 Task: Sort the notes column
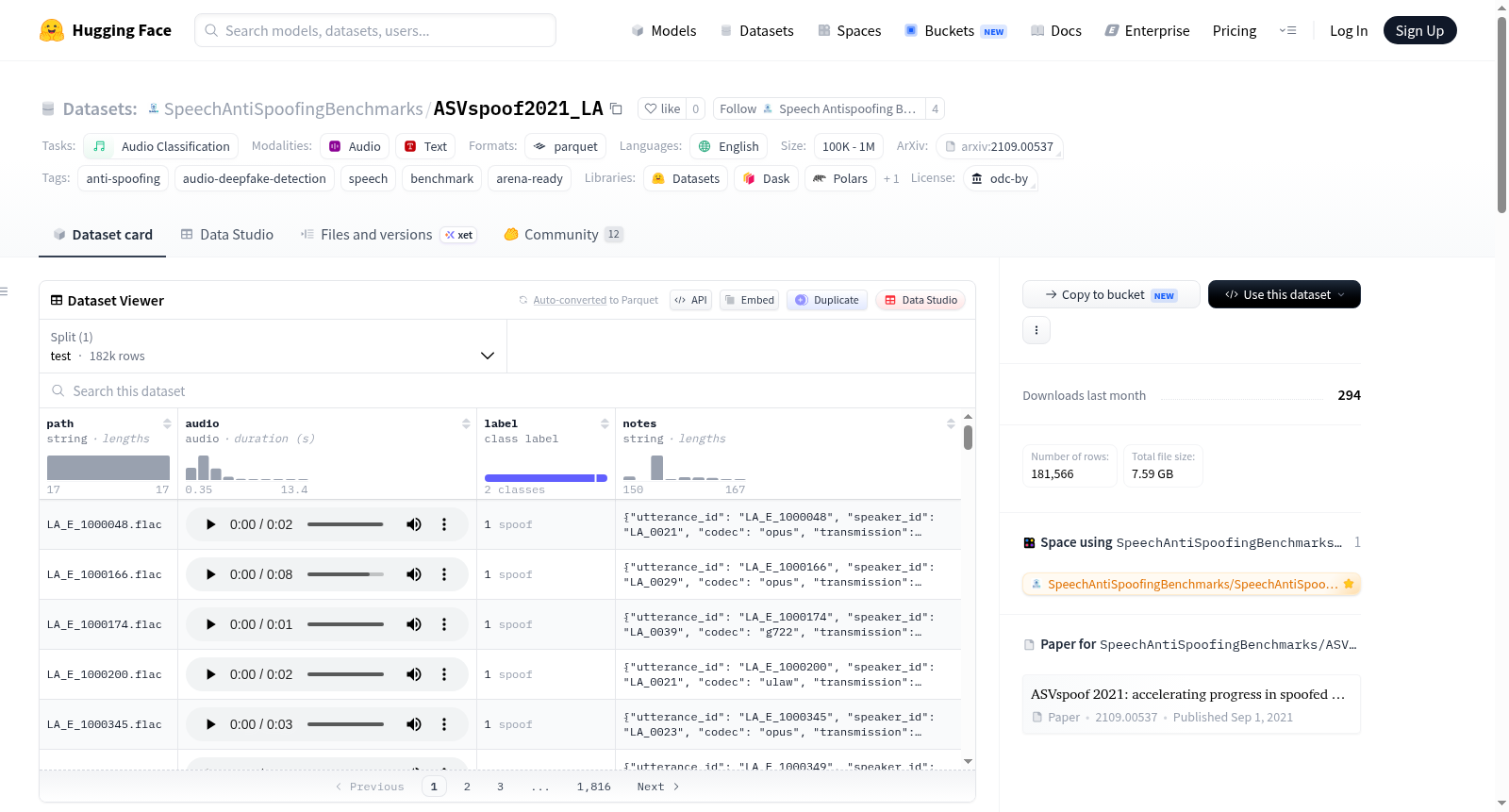[x=951, y=423]
